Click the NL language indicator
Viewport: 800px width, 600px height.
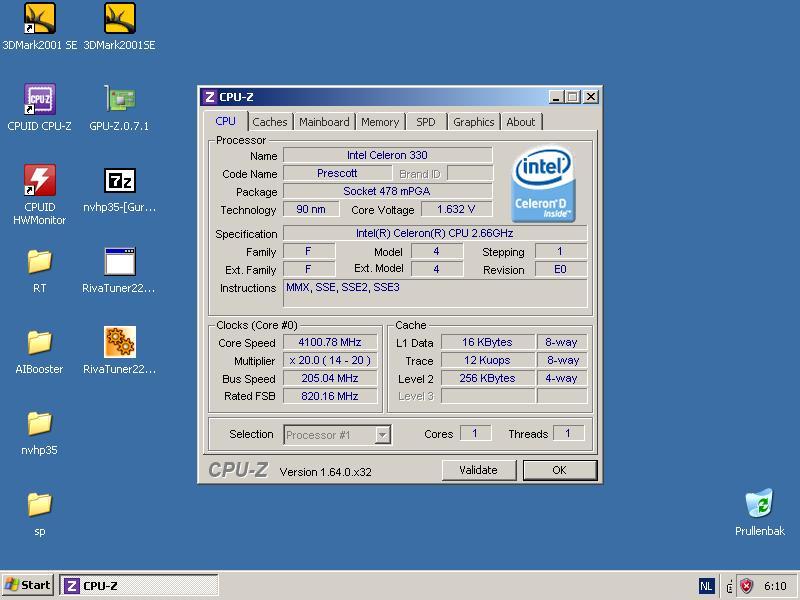click(706, 586)
